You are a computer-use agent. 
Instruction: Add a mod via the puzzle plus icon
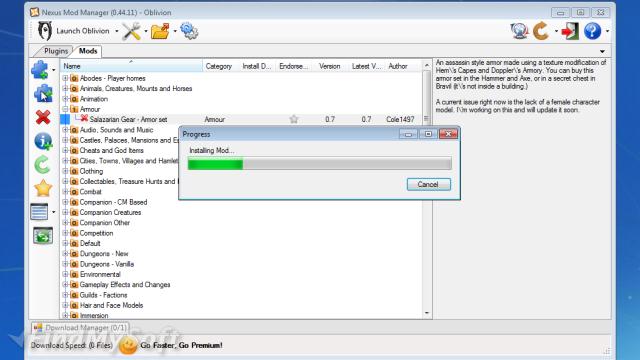tap(40, 70)
